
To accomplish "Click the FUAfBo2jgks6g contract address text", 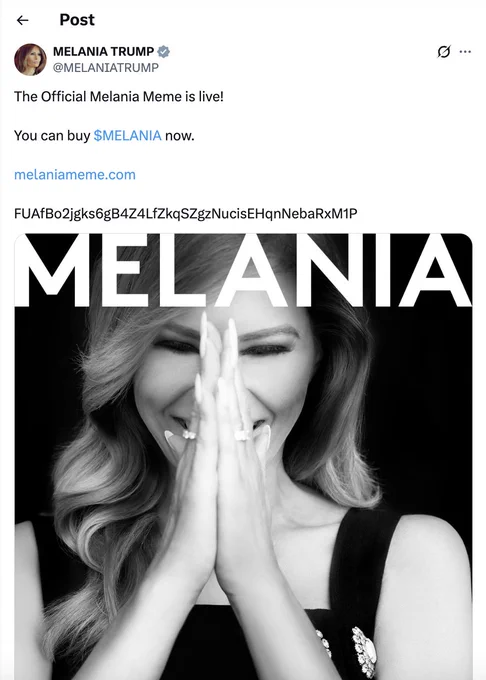I will click(186, 214).
